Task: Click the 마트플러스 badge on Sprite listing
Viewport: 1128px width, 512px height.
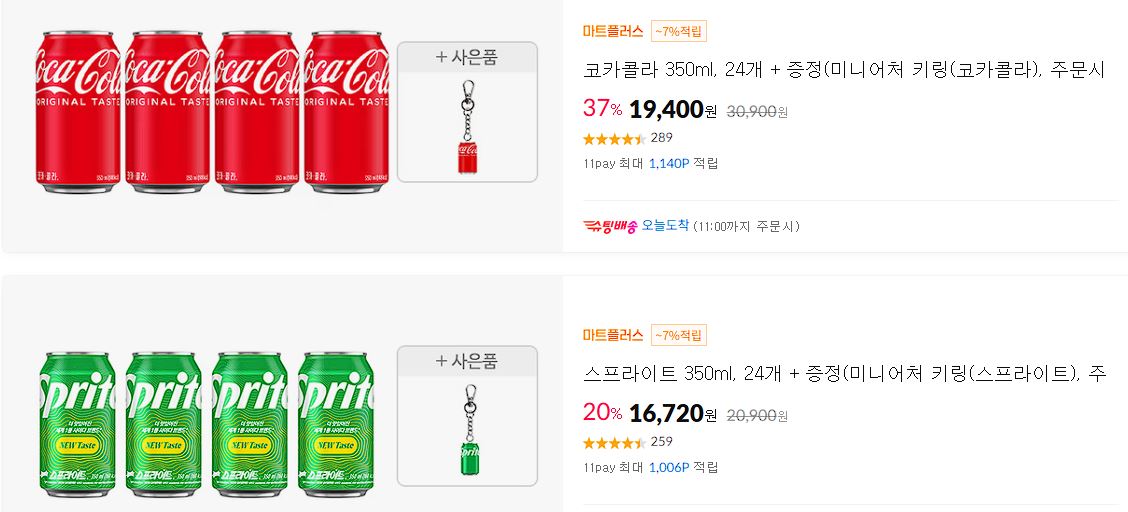Action: tap(613, 335)
